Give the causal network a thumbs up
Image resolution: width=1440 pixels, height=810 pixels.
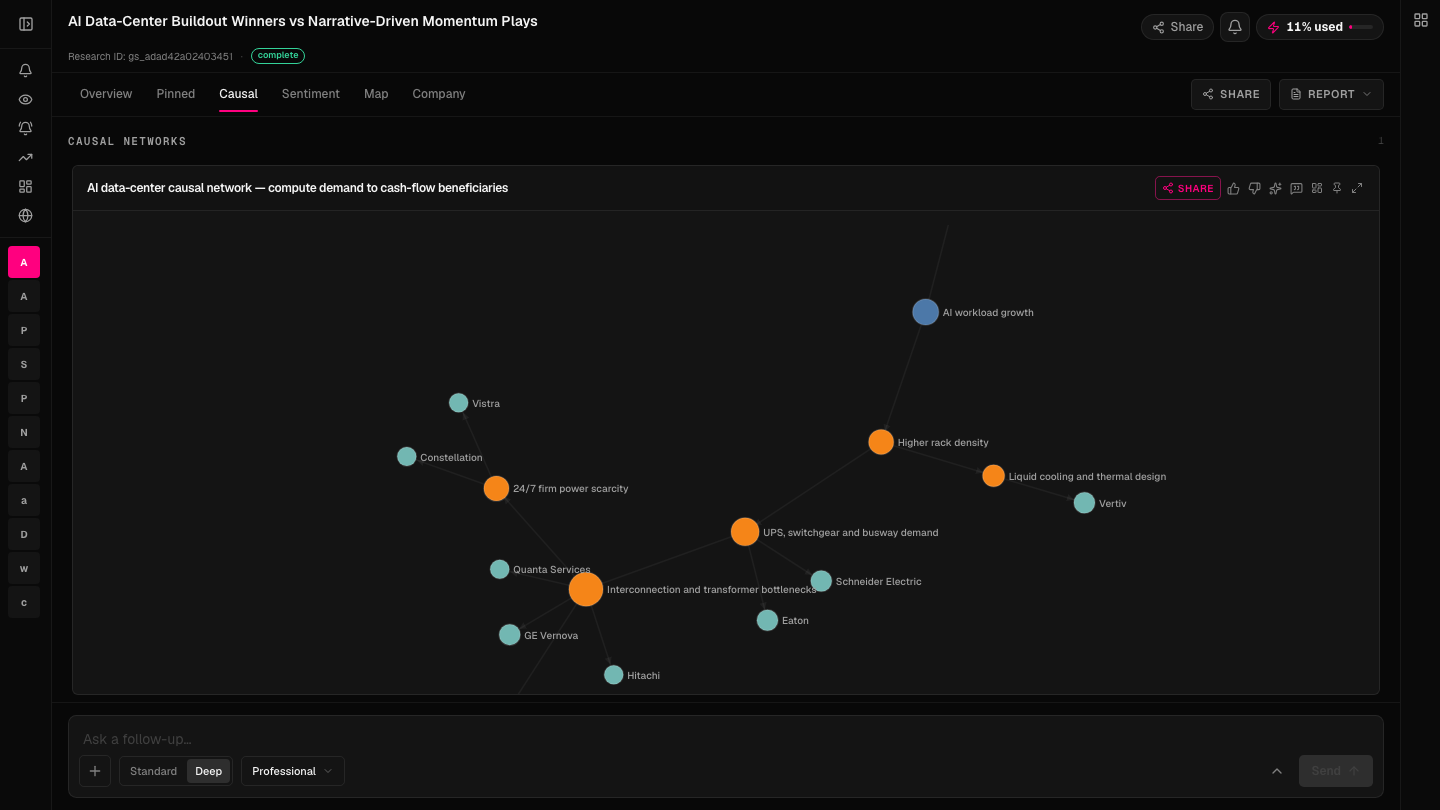click(1233, 188)
